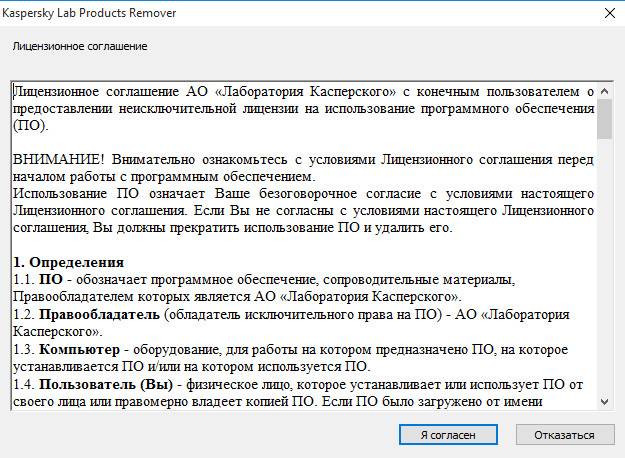Click the scrollbar up arrow in license text
The width and height of the screenshot is (625, 458).
click(x=604, y=91)
